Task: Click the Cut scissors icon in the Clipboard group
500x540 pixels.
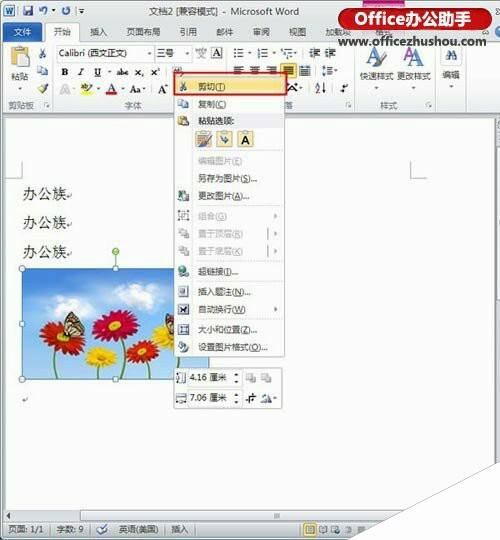Action: coord(42,53)
